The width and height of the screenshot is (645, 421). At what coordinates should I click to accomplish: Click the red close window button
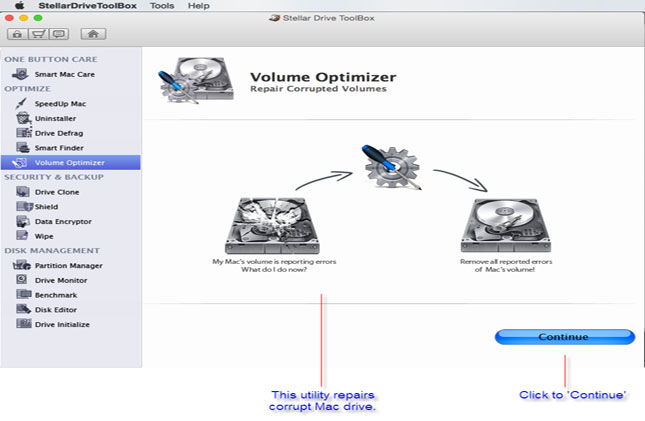9,18
